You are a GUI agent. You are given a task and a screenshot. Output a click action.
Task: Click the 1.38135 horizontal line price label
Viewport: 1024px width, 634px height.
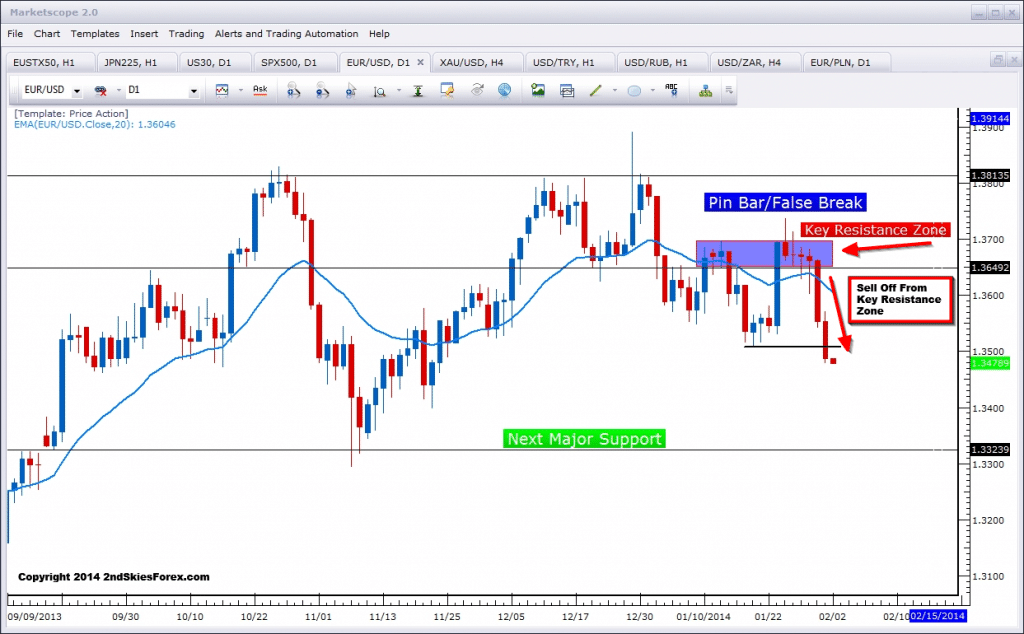tap(990, 176)
